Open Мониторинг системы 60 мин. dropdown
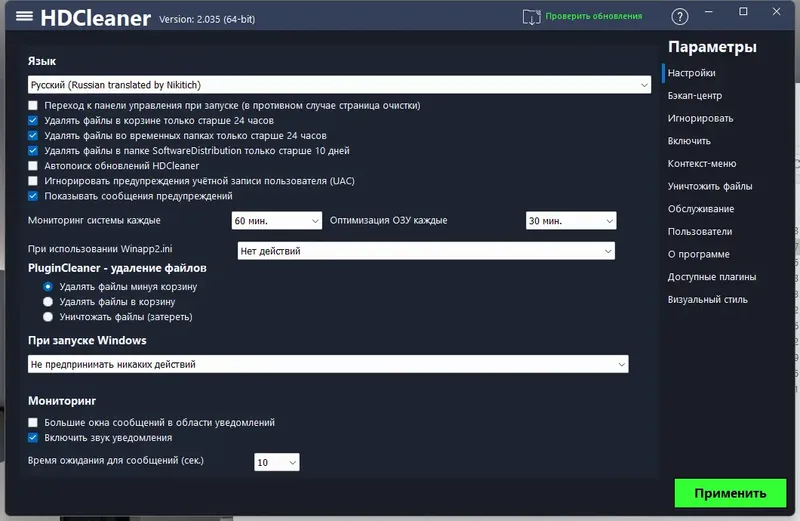 click(277, 220)
